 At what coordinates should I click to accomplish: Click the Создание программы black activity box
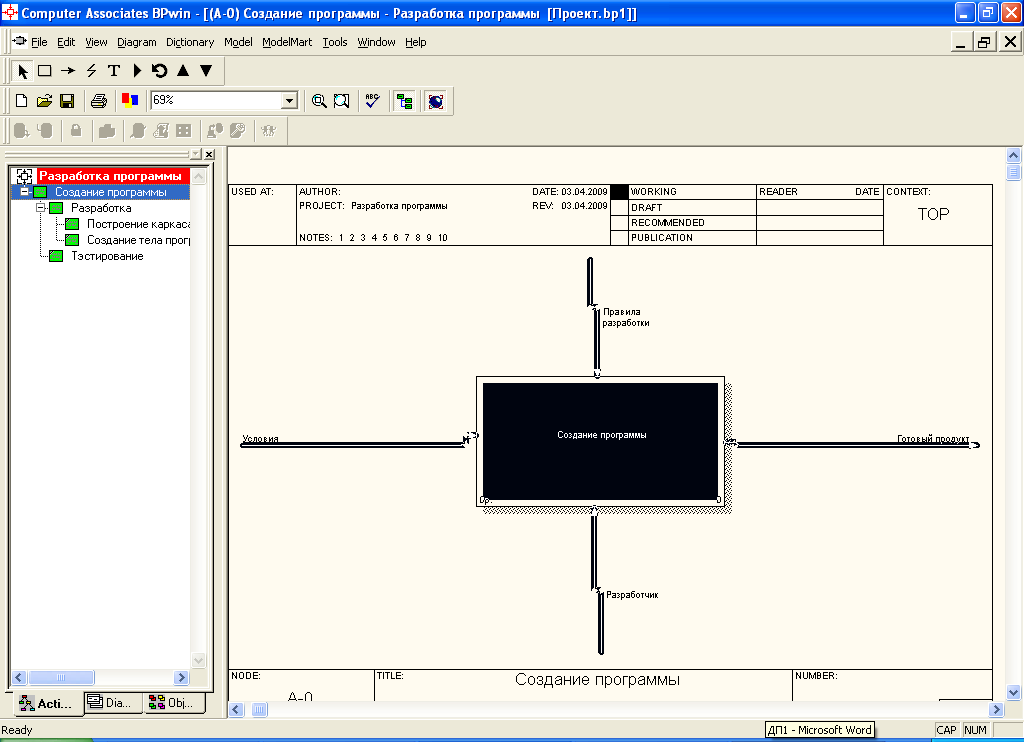click(600, 440)
